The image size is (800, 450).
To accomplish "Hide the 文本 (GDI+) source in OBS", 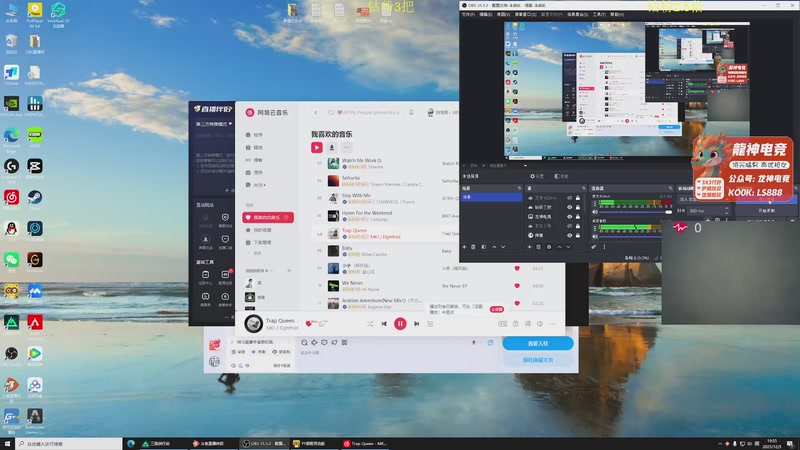I will [x=569, y=198].
